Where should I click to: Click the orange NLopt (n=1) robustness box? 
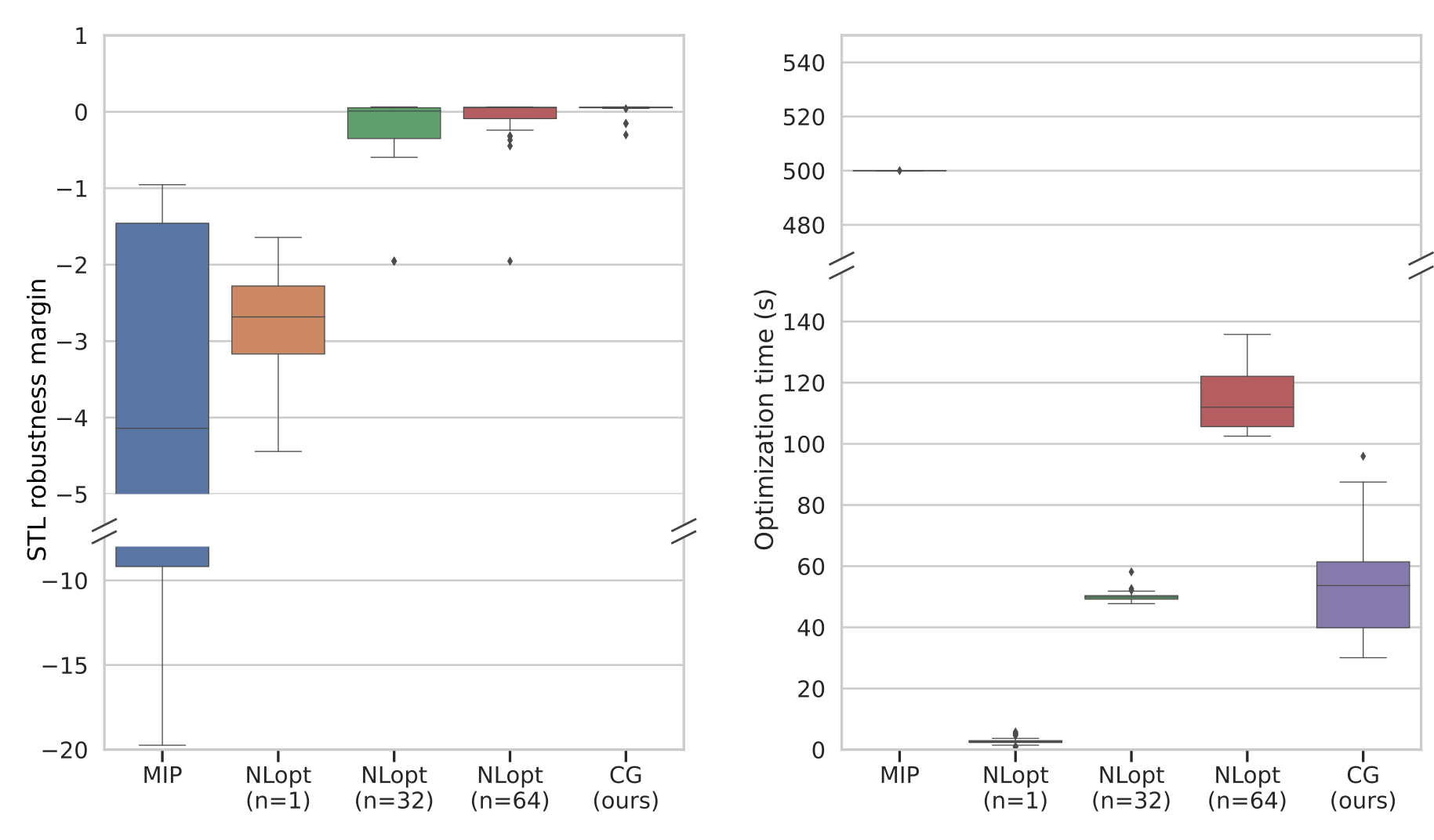pyautogui.click(x=278, y=320)
